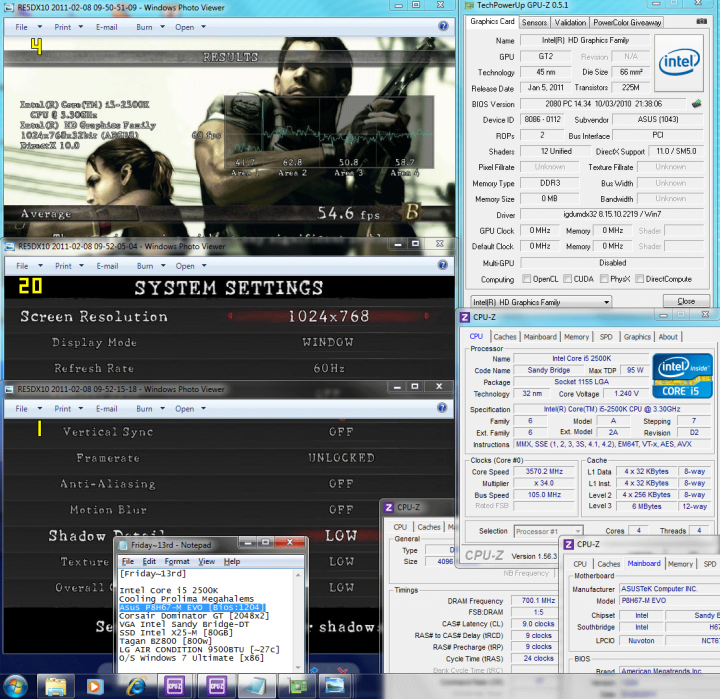Open Burn dropdown in Vertical Sync viewer
720x699 pixels.
[150, 409]
